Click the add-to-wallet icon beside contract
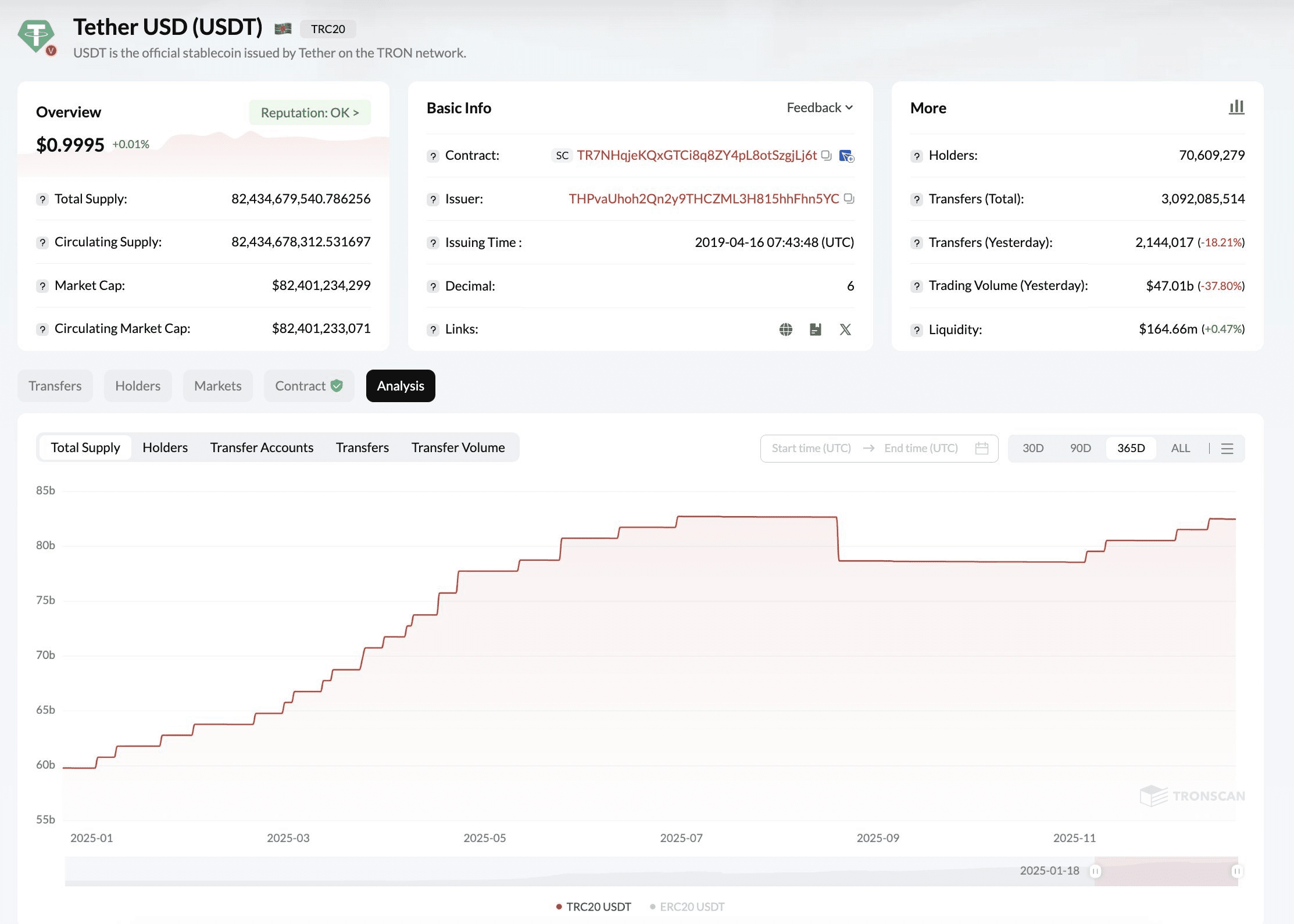 [x=846, y=156]
